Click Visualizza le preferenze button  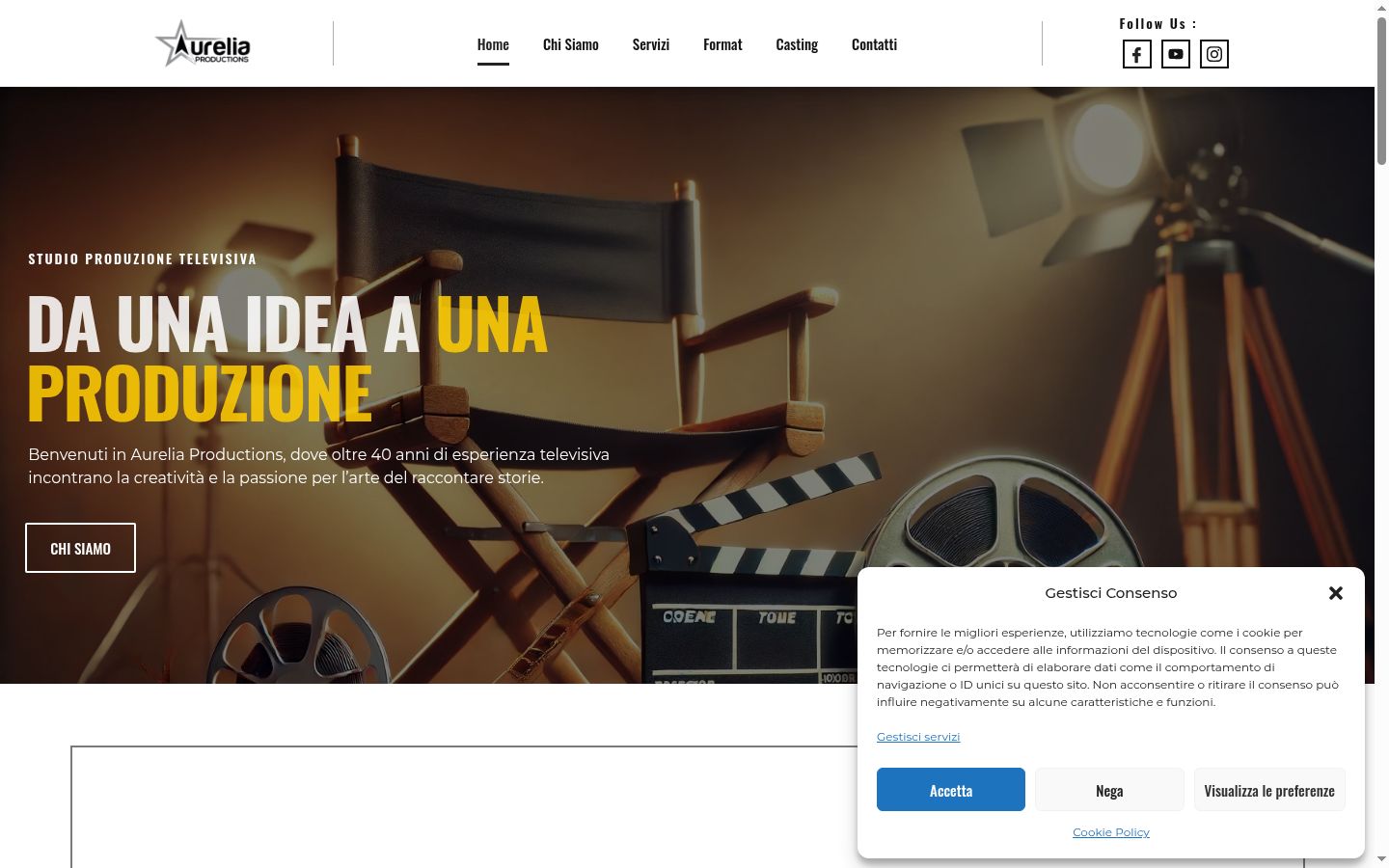tap(1269, 790)
